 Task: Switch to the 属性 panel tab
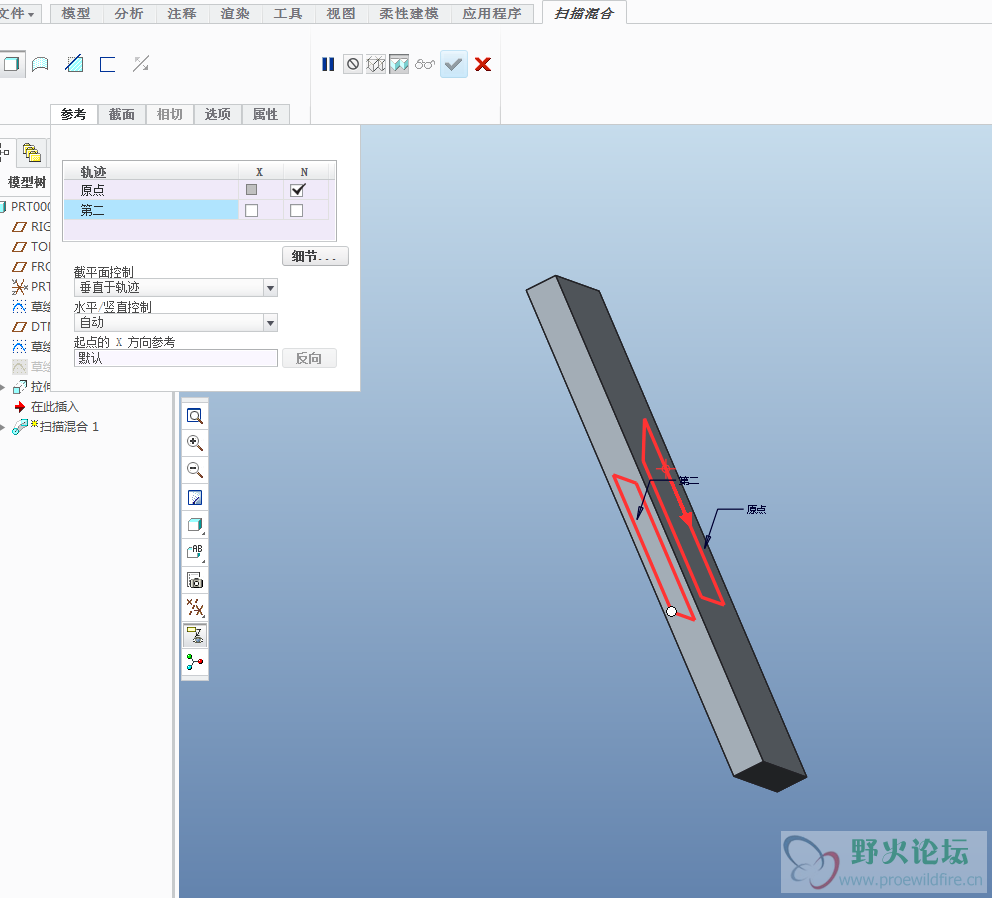[266, 114]
